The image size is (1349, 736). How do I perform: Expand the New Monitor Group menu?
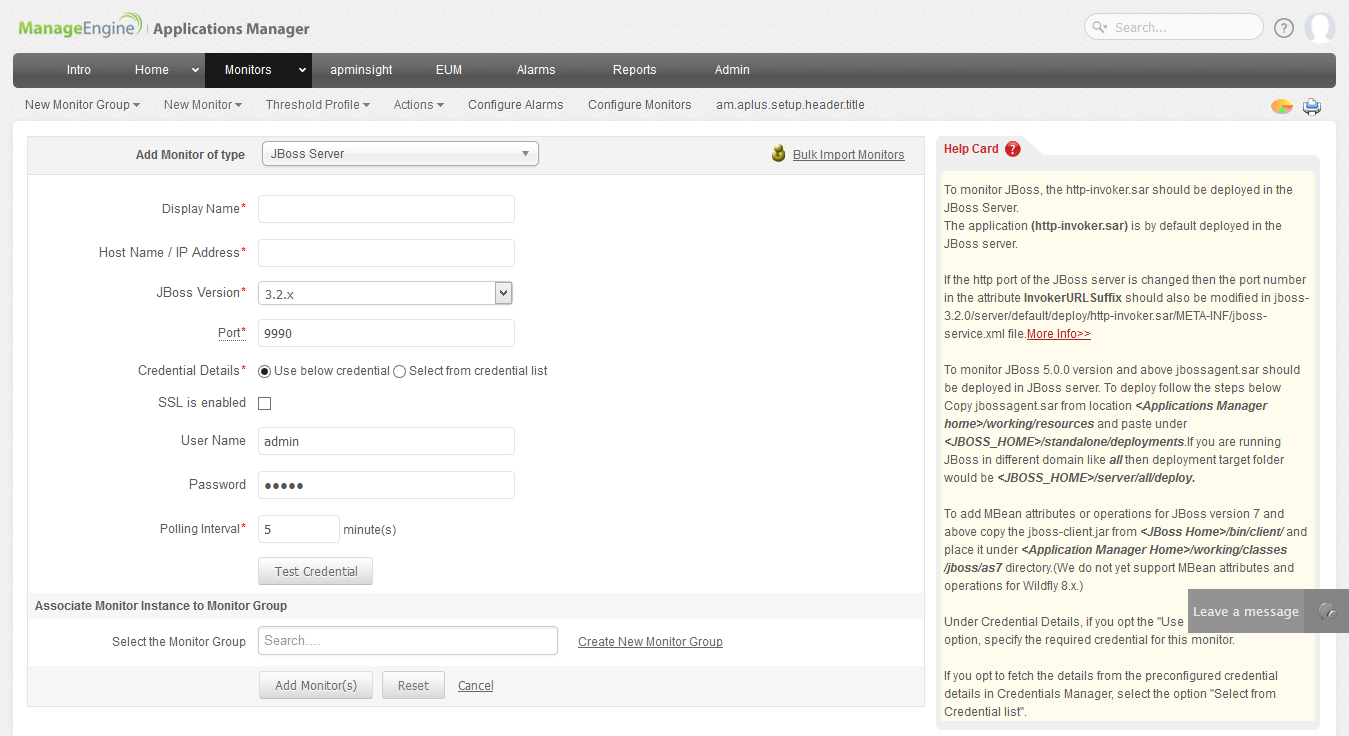[82, 104]
